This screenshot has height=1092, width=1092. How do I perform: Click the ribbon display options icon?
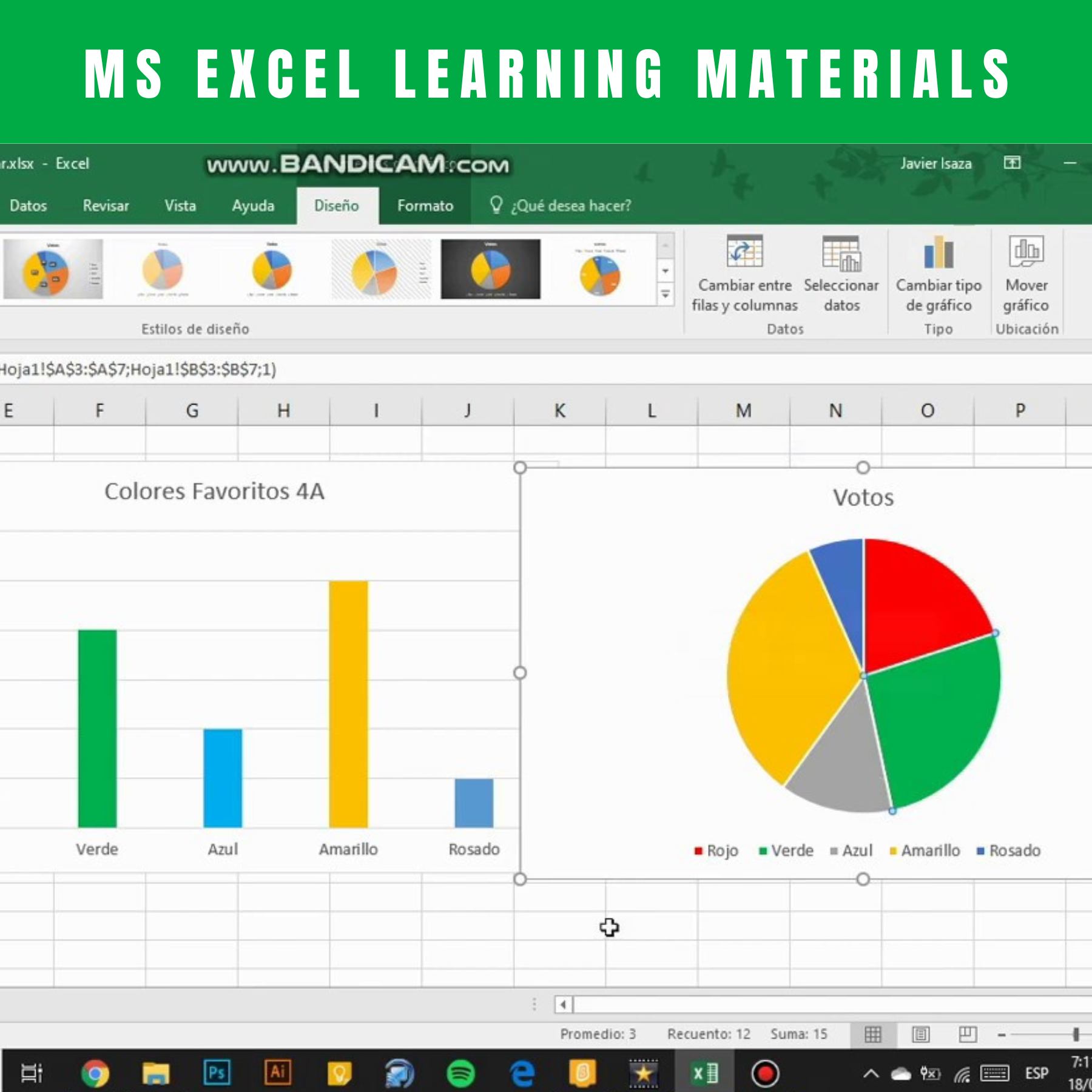coord(1012,163)
